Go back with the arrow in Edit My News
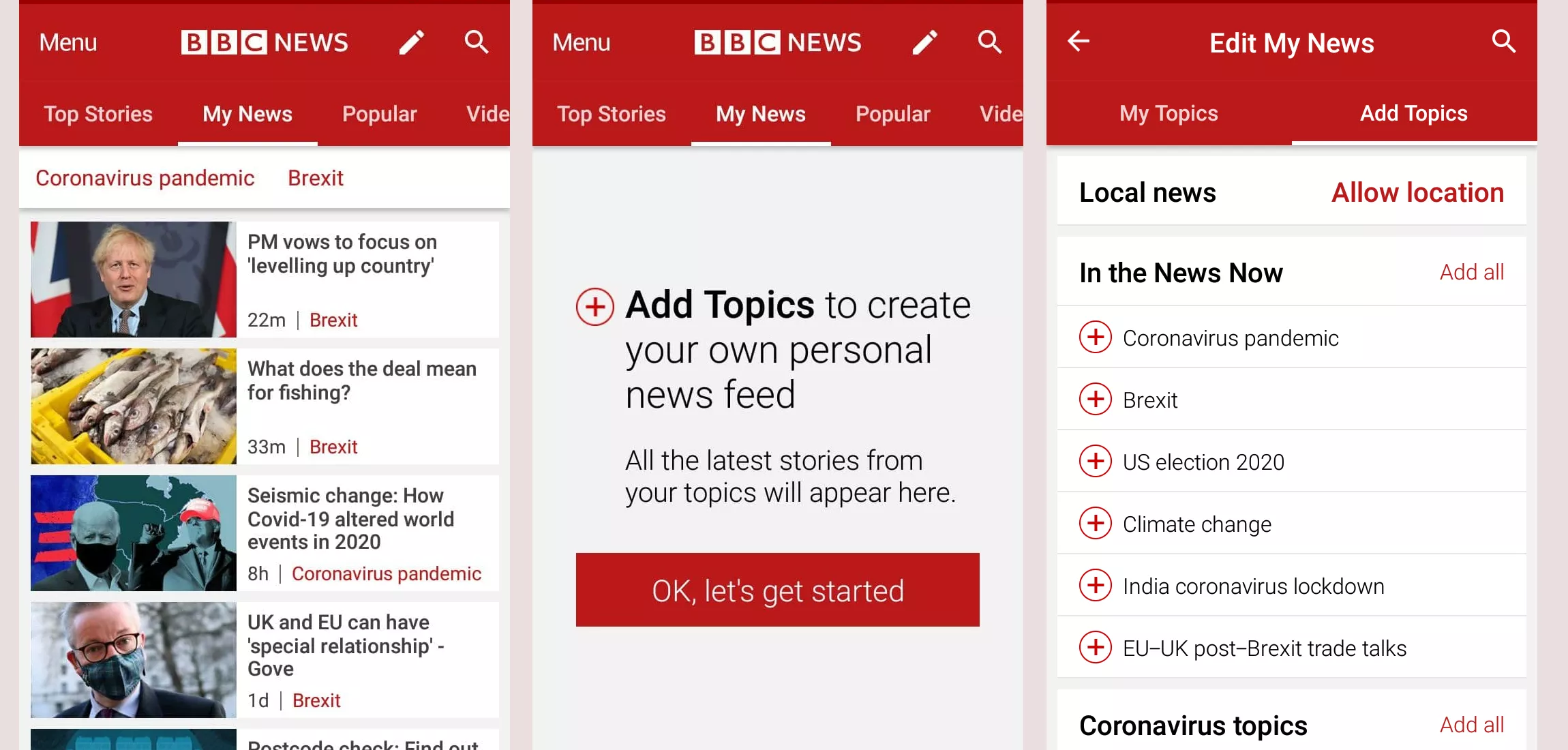 (1079, 42)
